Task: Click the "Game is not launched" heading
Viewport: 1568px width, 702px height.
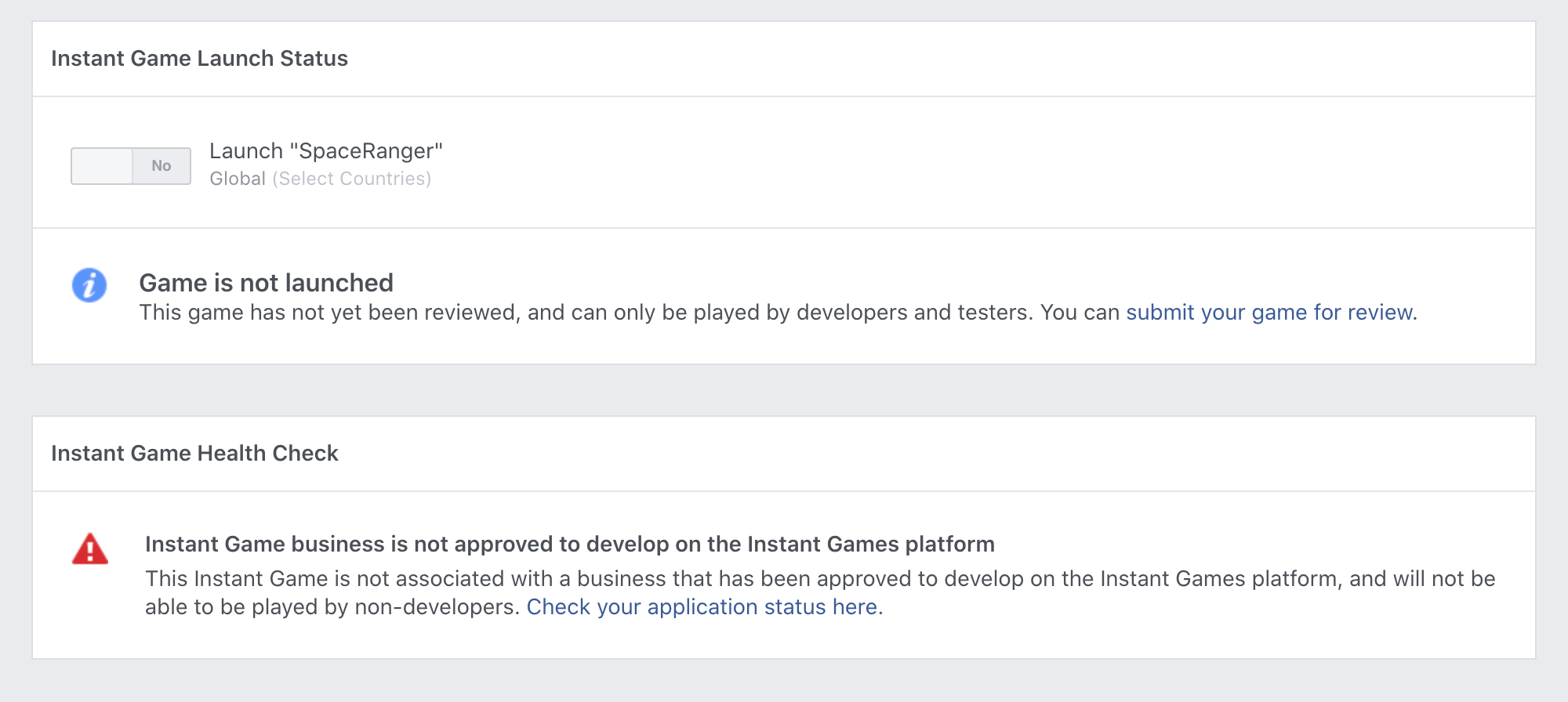Action: pos(267,283)
